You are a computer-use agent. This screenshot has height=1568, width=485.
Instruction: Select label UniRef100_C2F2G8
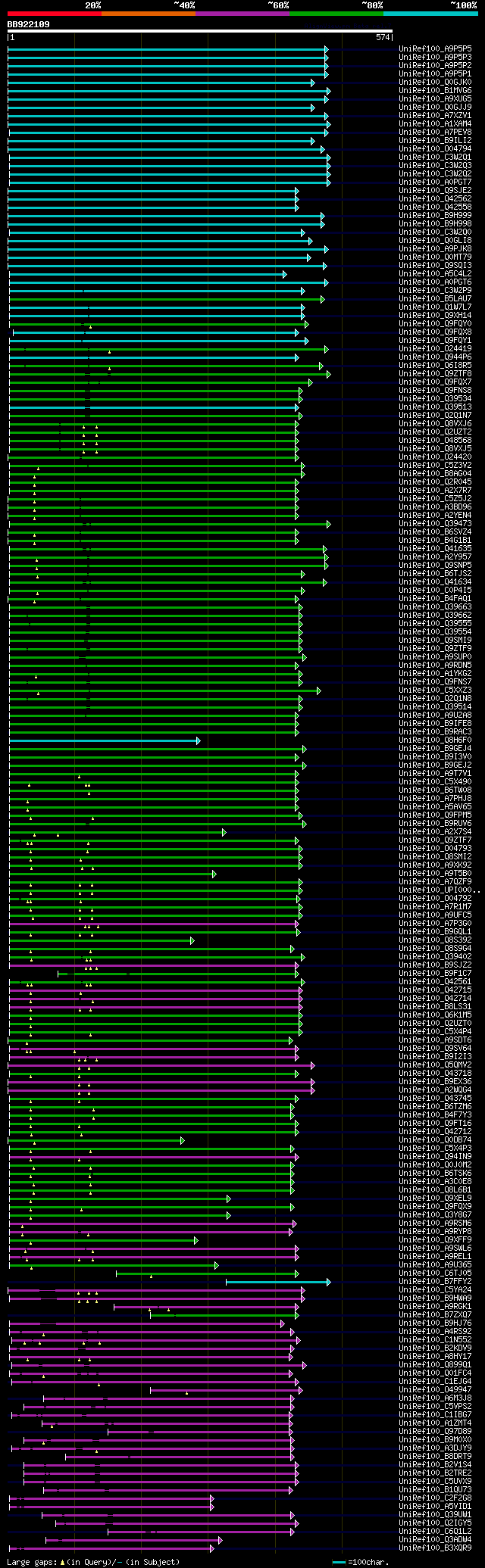[x=435, y=1498]
